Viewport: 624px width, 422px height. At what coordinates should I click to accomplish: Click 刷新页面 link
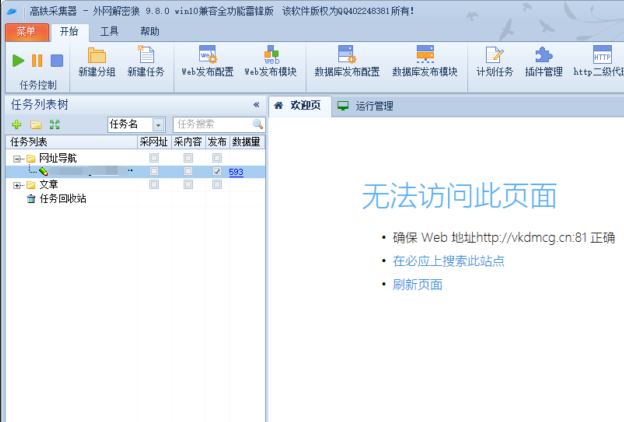tap(417, 285)
